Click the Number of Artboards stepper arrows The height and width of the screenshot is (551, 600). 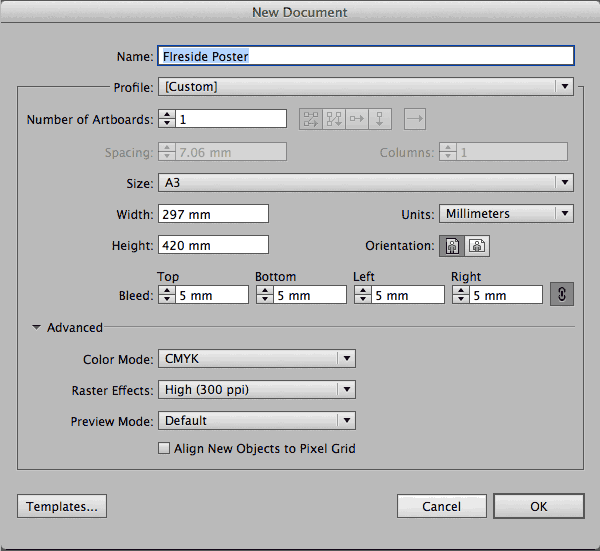pos(167,119)
